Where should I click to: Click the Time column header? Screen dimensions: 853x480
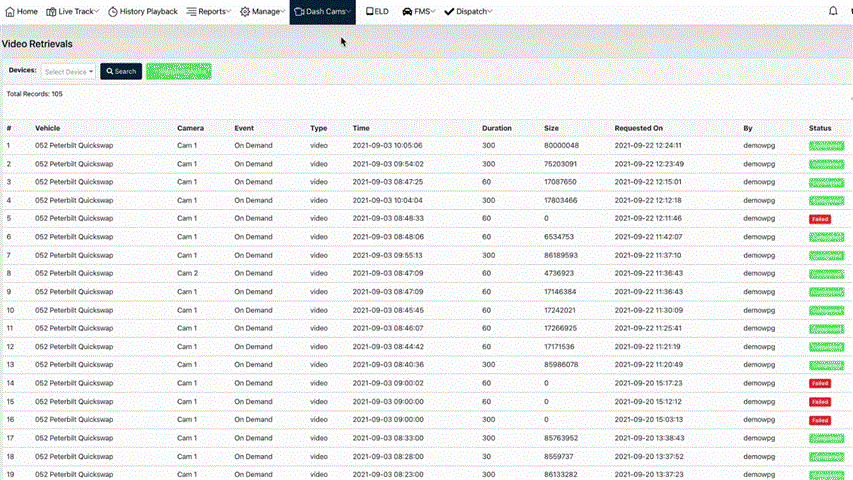[x=361, y=128]
